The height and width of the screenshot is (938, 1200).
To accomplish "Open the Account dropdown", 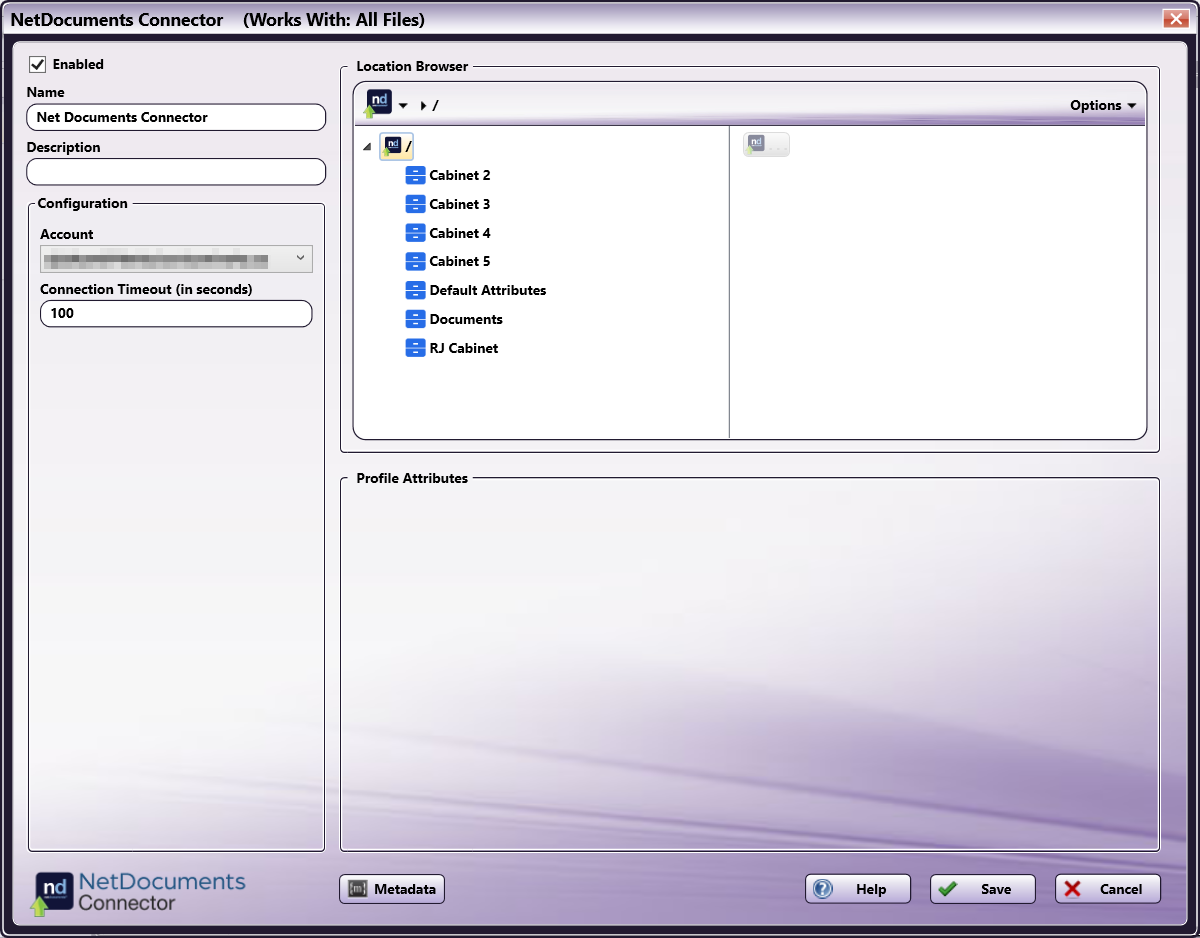I will (x=176, y=259).
